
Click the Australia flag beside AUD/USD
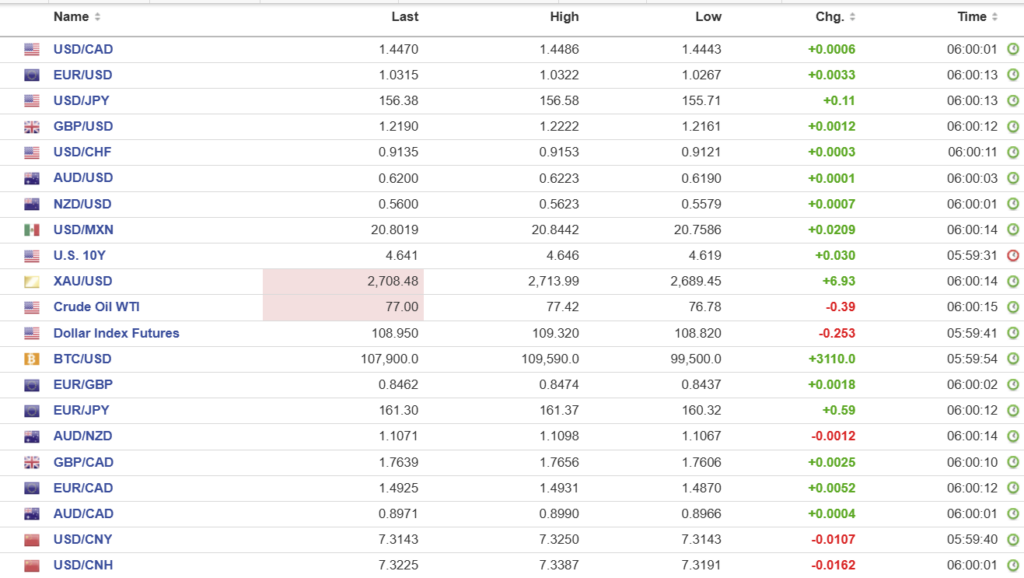[x=32, y=178]
